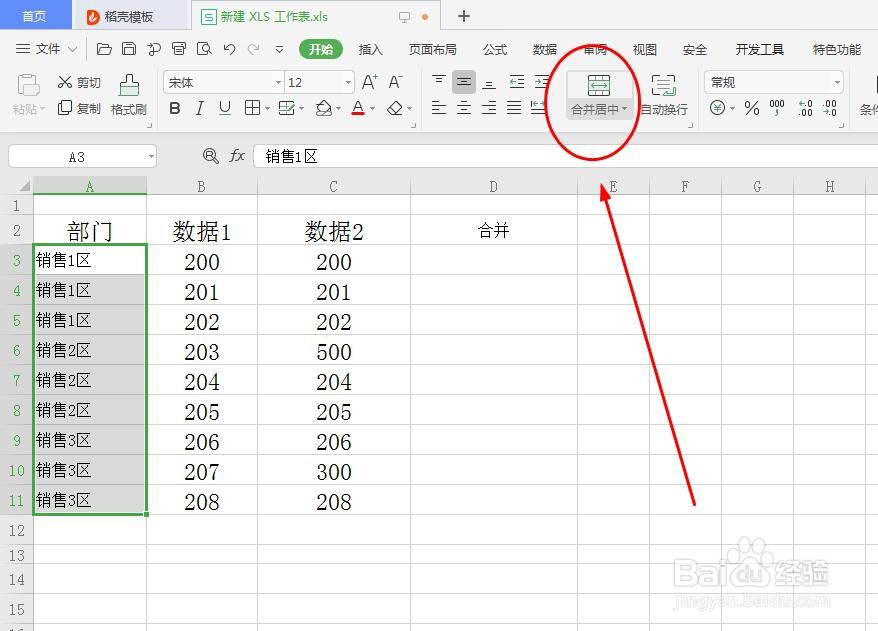878x631 pixels.
Task: Apply percent style from number group
Action: coord(752,109)
